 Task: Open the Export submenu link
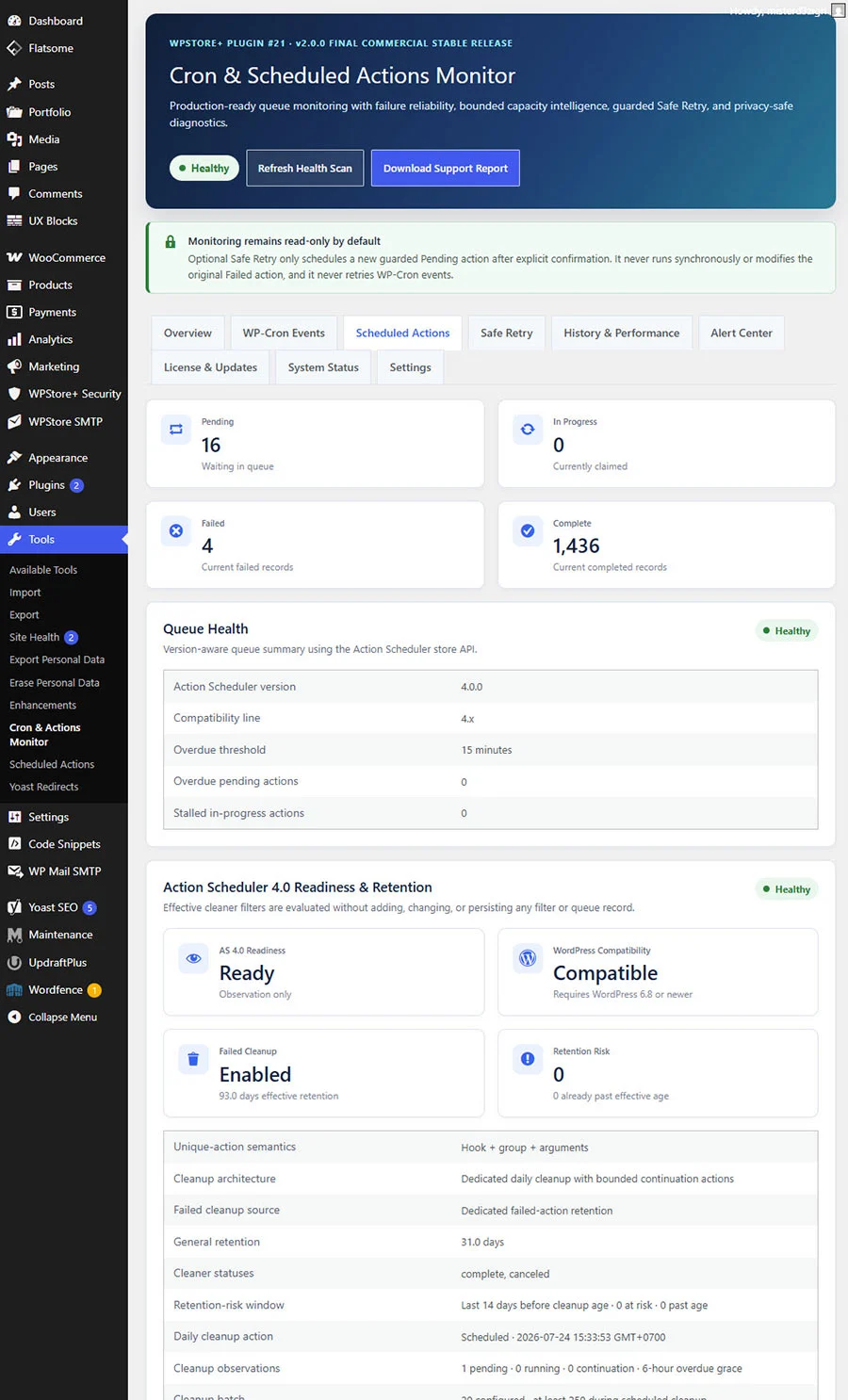(x=24, y=615)
